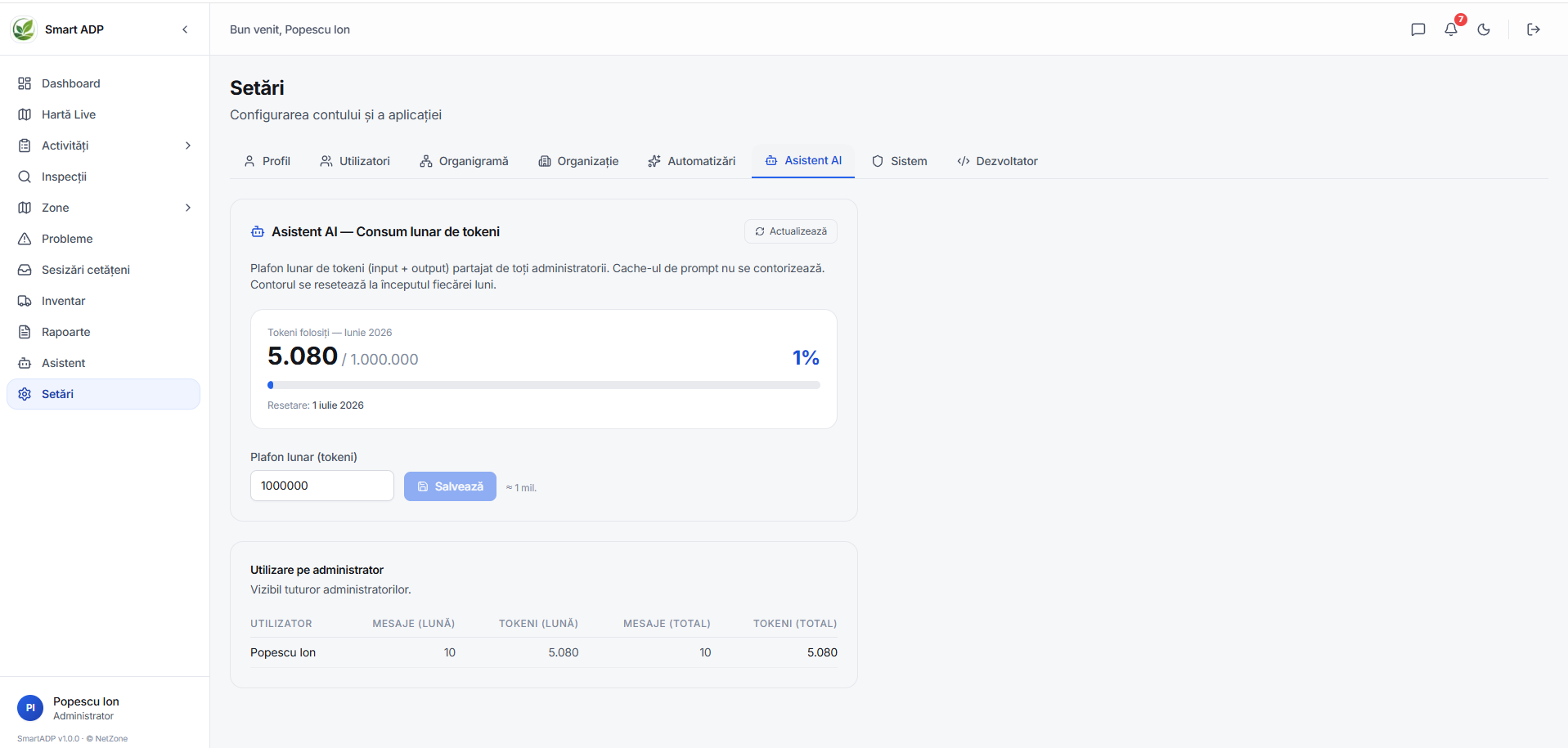Click the Probleme warning triangle icon
This screenshot has height=748, width=1568.
[25, 239]
